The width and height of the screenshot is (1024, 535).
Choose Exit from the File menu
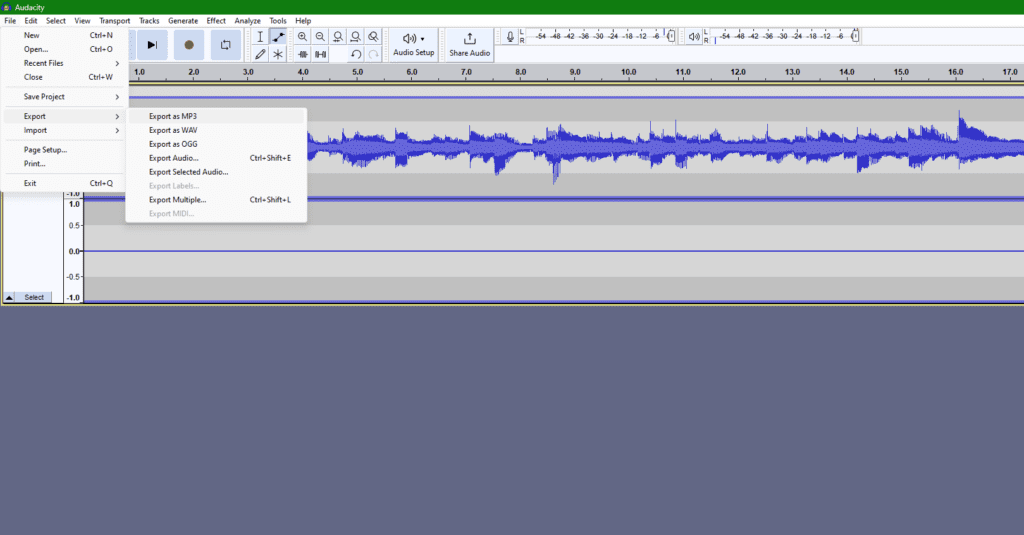(x=63, y=184)
